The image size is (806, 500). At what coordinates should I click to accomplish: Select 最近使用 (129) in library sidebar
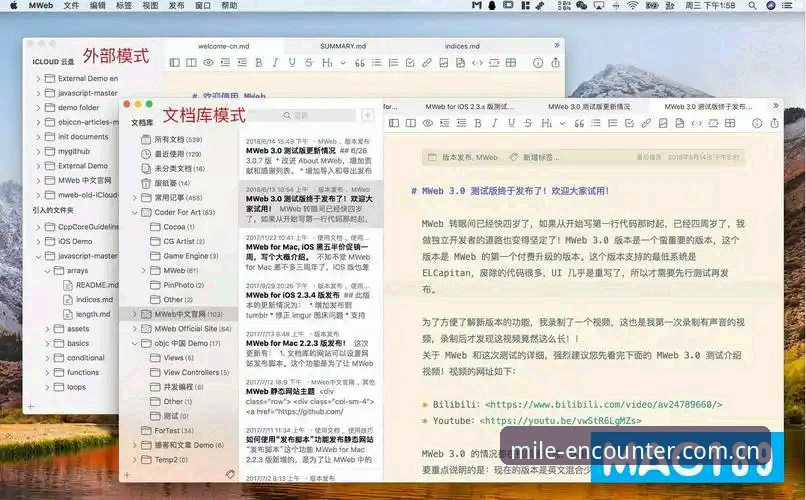pos(177,154)
